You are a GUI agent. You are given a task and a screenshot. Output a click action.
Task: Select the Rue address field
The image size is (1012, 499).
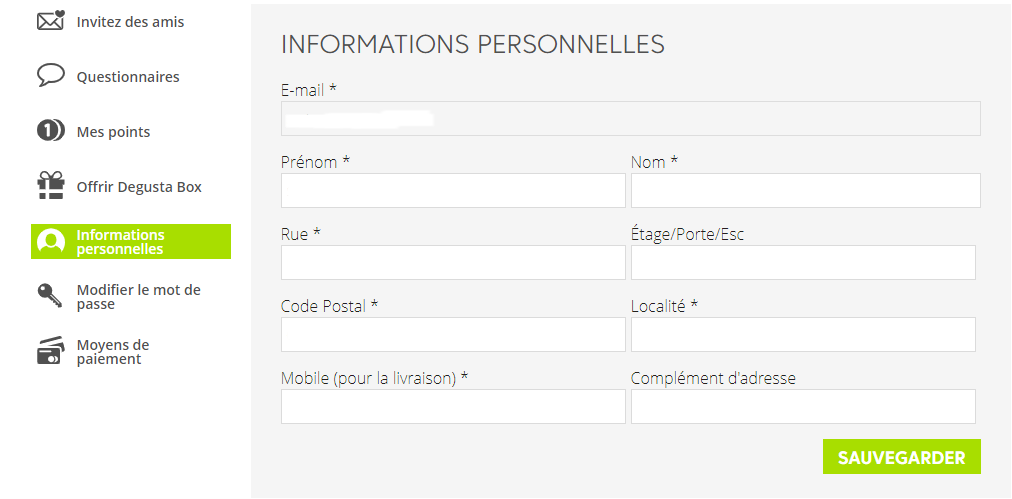pos(453,263)
